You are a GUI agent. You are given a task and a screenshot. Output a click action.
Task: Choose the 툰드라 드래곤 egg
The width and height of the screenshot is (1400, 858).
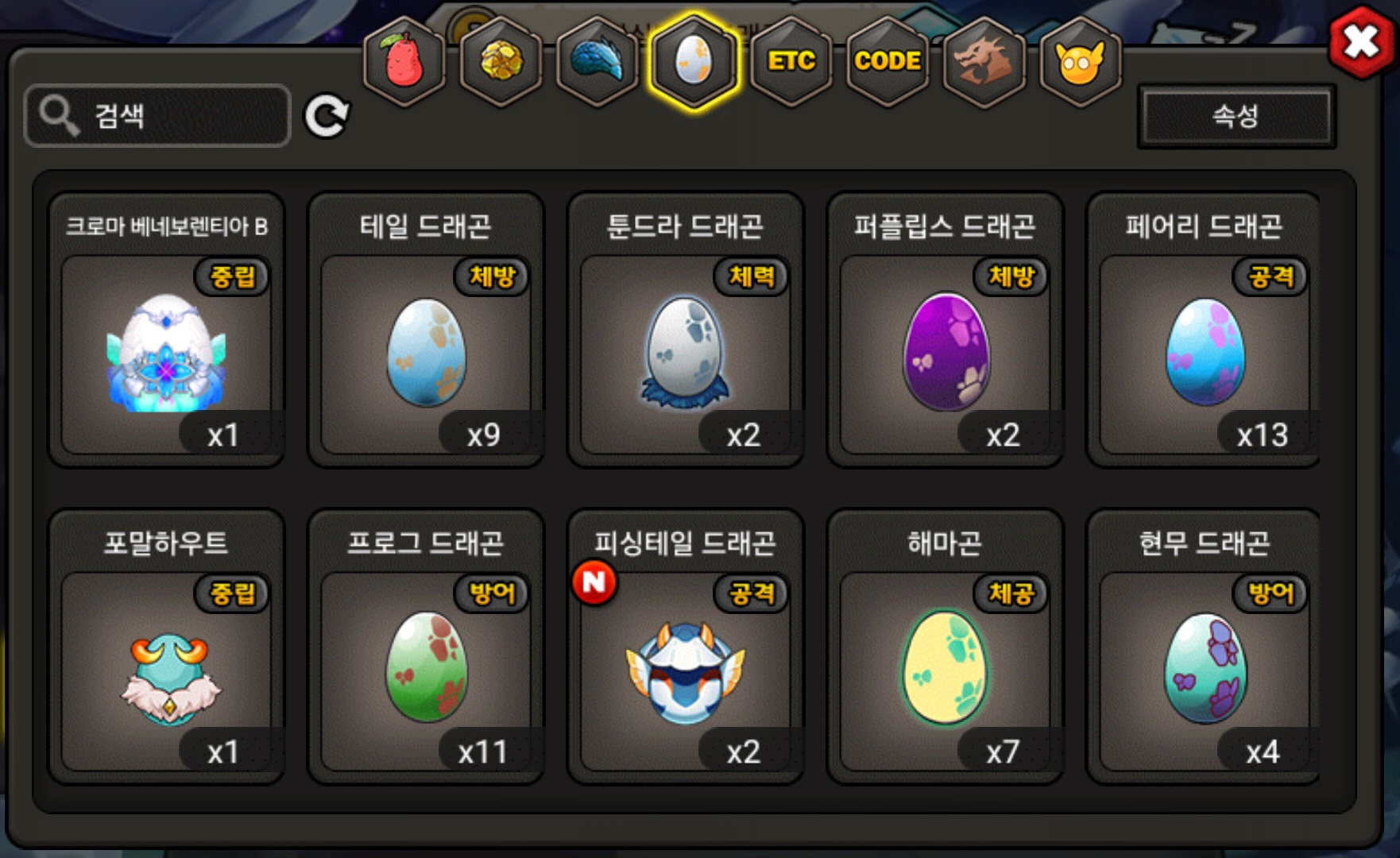[685, 330]
